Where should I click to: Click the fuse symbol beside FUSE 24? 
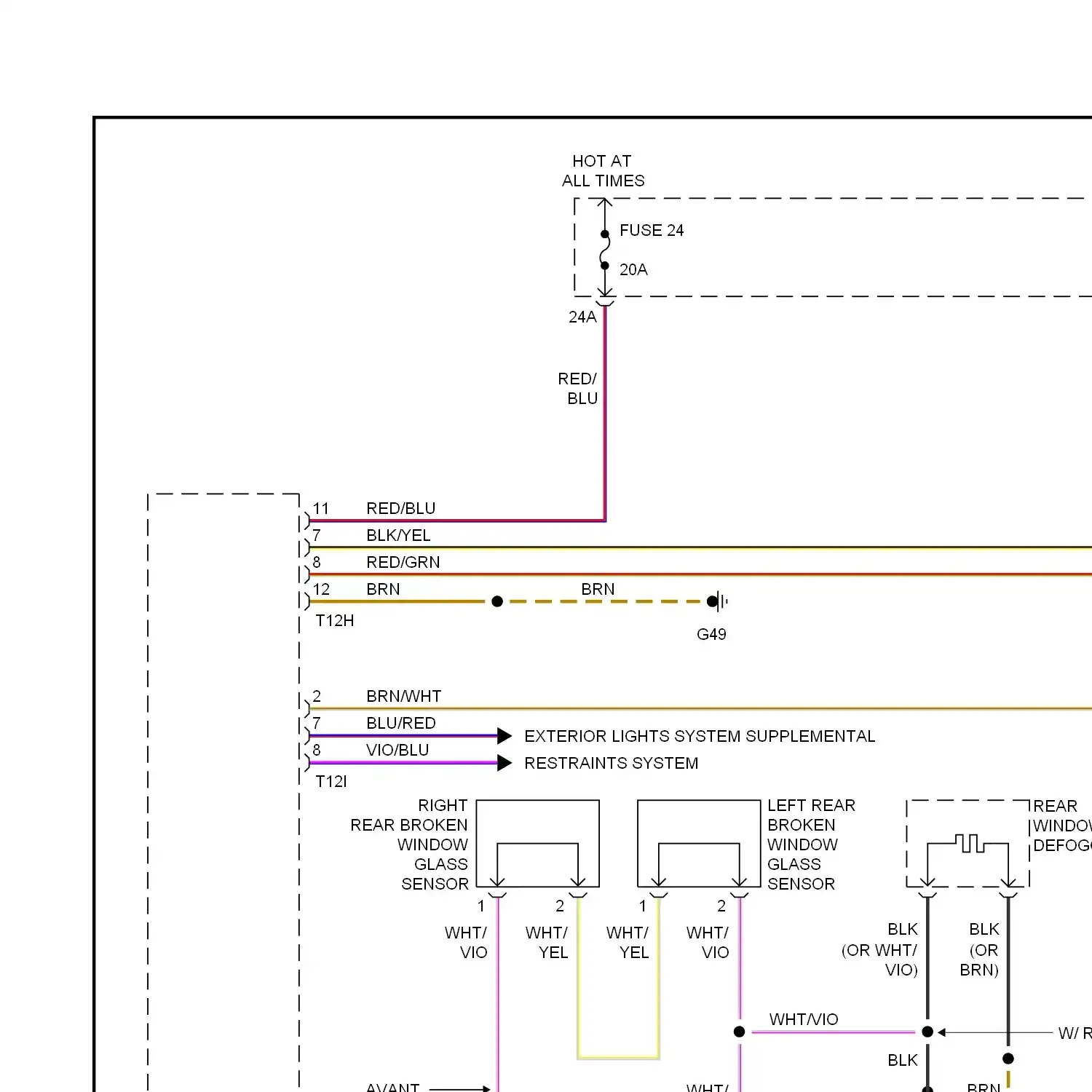605,250
